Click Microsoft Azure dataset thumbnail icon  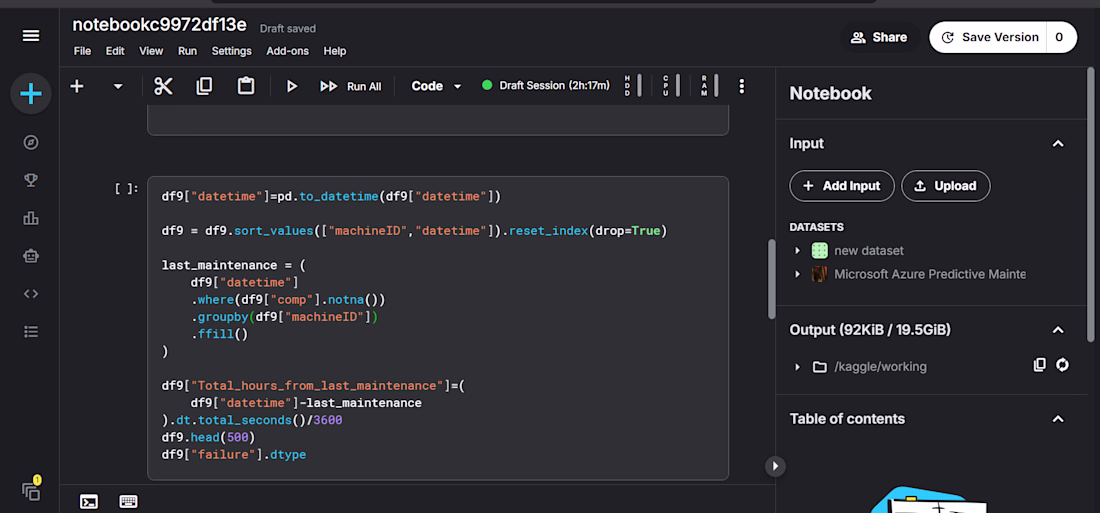pos(819,274)
